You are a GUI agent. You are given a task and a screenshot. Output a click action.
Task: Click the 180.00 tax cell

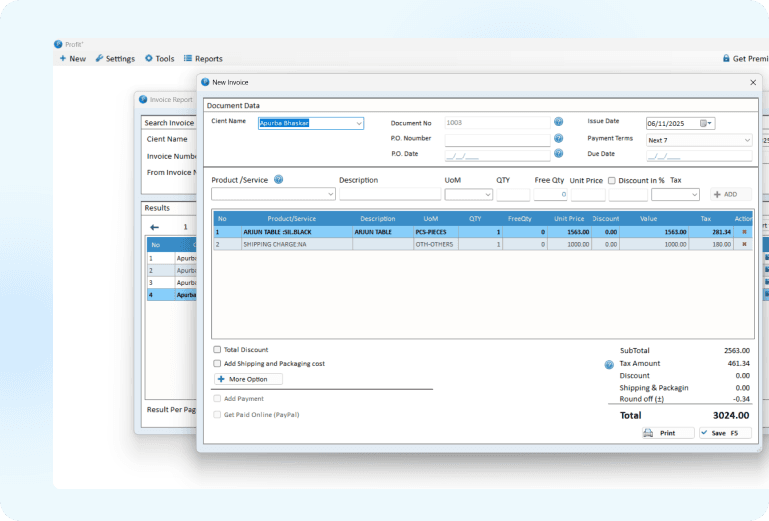pyautogui.click(x=711, y=244)
